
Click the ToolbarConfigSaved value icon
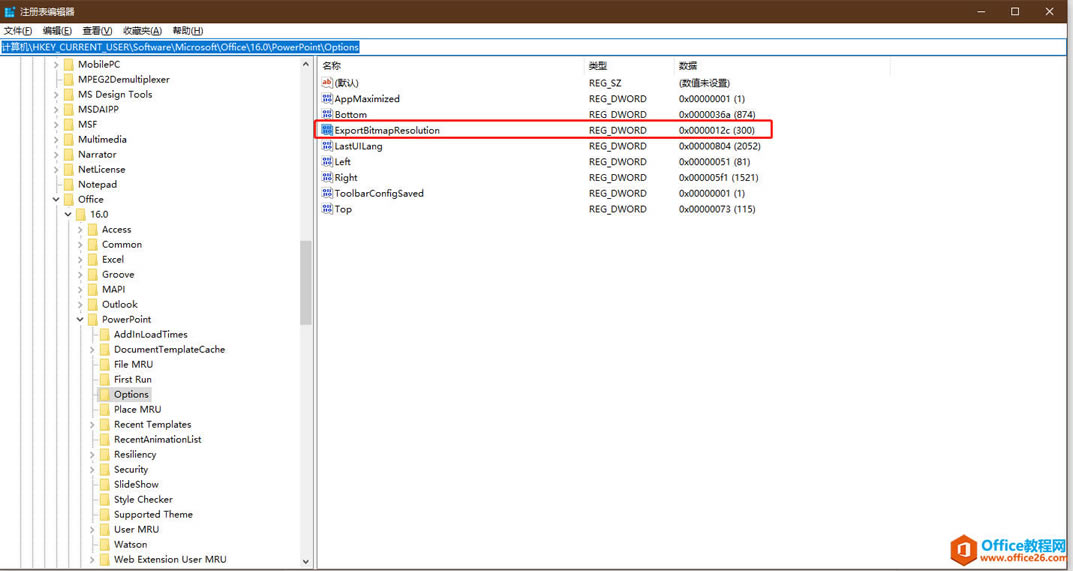(327, 193)
